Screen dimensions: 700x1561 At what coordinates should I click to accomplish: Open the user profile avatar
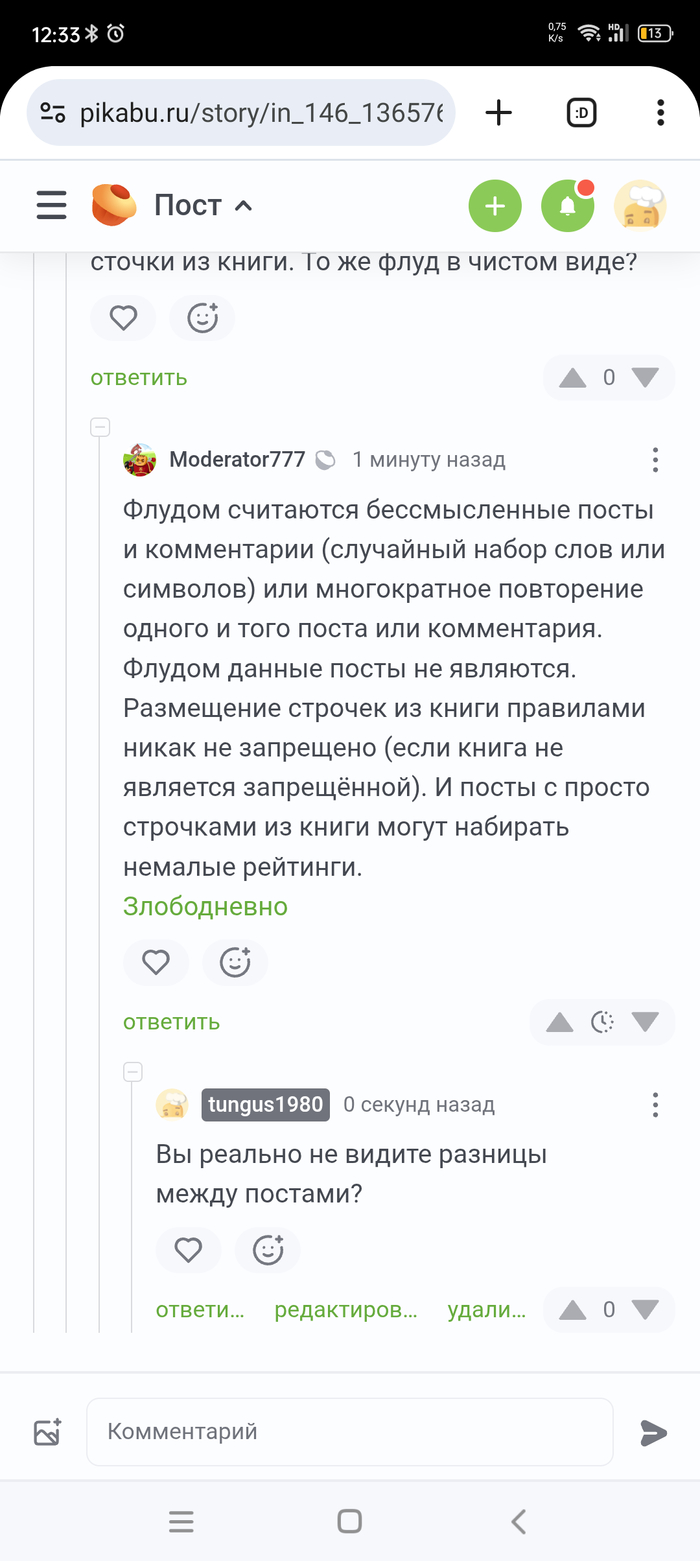pyautogui.click(x=640, y=206)
